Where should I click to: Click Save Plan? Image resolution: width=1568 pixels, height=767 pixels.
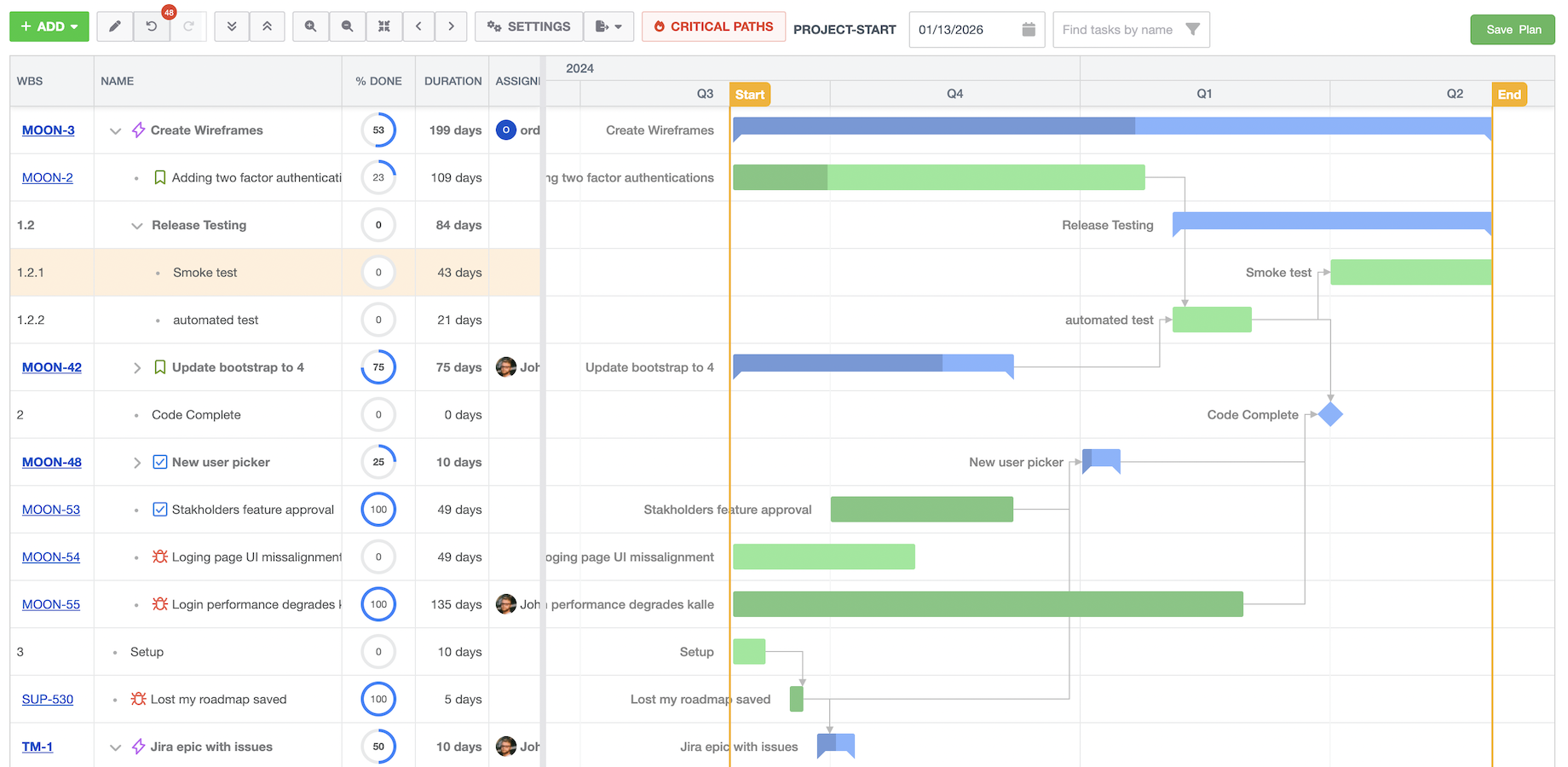click(1512, 29)
